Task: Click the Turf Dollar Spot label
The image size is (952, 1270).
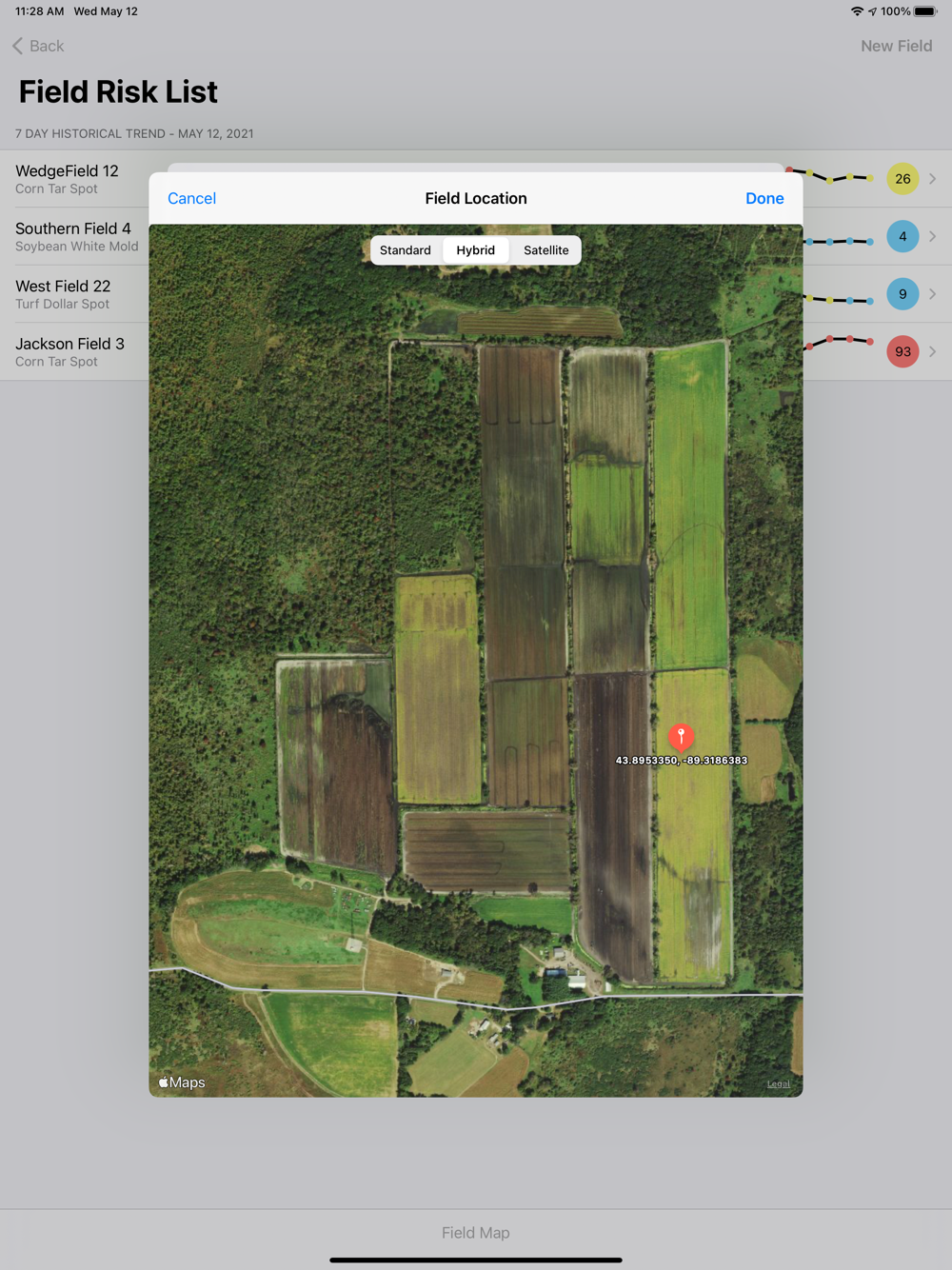Action: point(62,304)
